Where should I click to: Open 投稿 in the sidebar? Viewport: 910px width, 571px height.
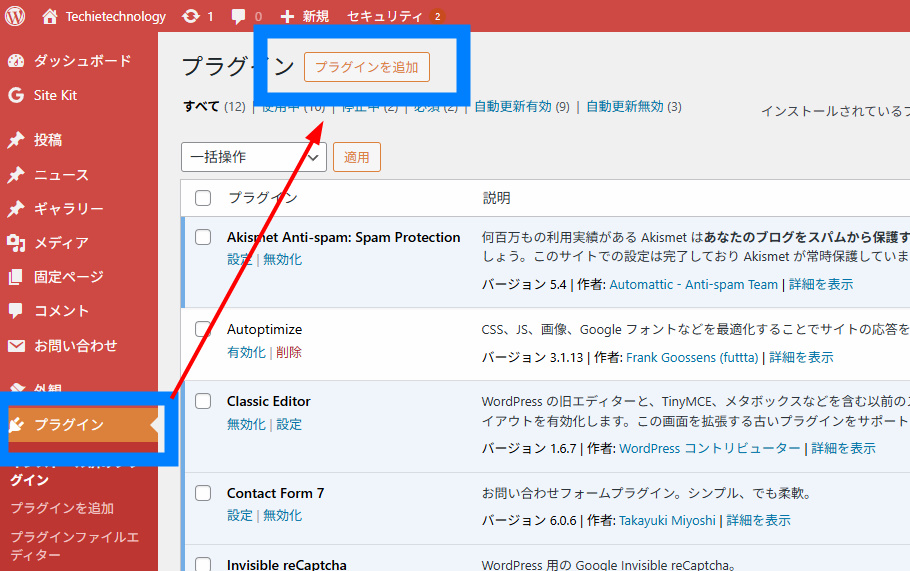coord(48,140)
